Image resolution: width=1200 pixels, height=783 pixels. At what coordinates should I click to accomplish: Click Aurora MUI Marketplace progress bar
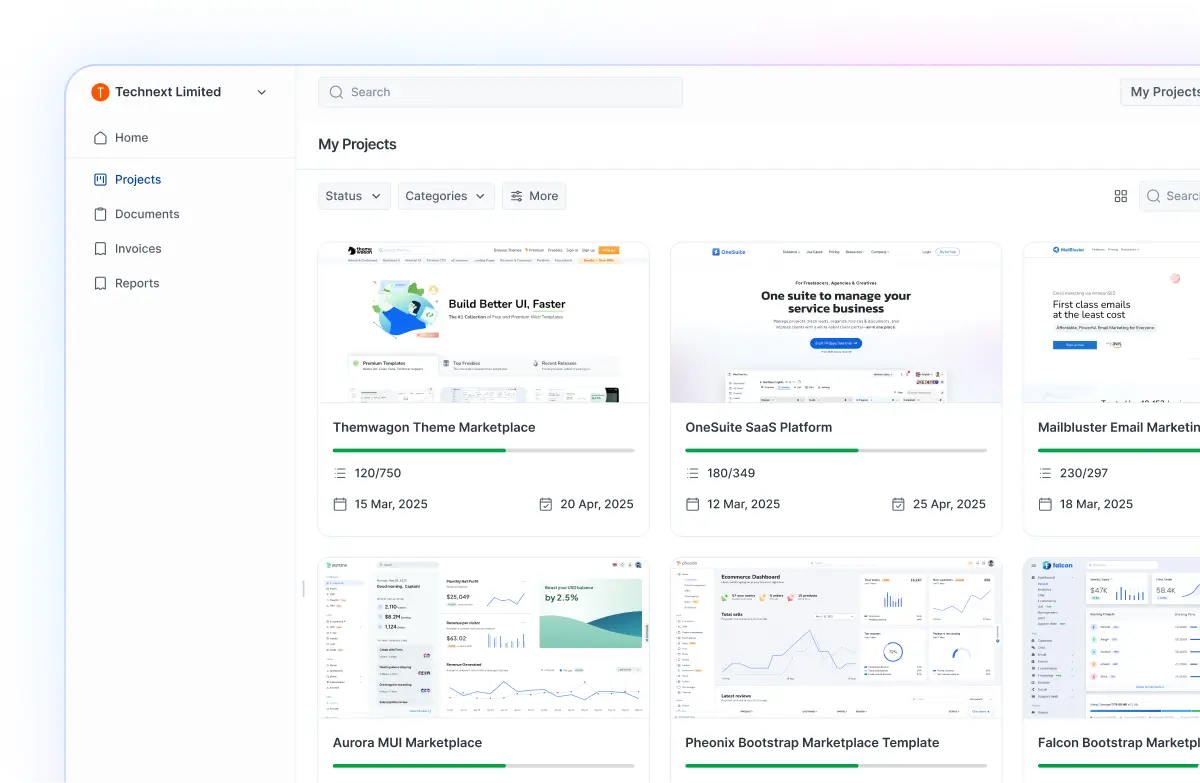484,766
